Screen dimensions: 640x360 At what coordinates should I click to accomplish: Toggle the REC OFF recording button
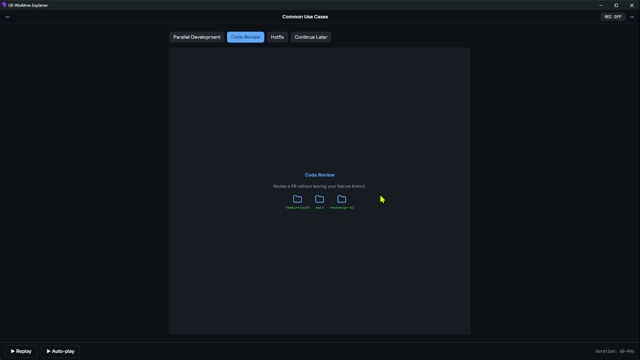[x=613, y=17]
